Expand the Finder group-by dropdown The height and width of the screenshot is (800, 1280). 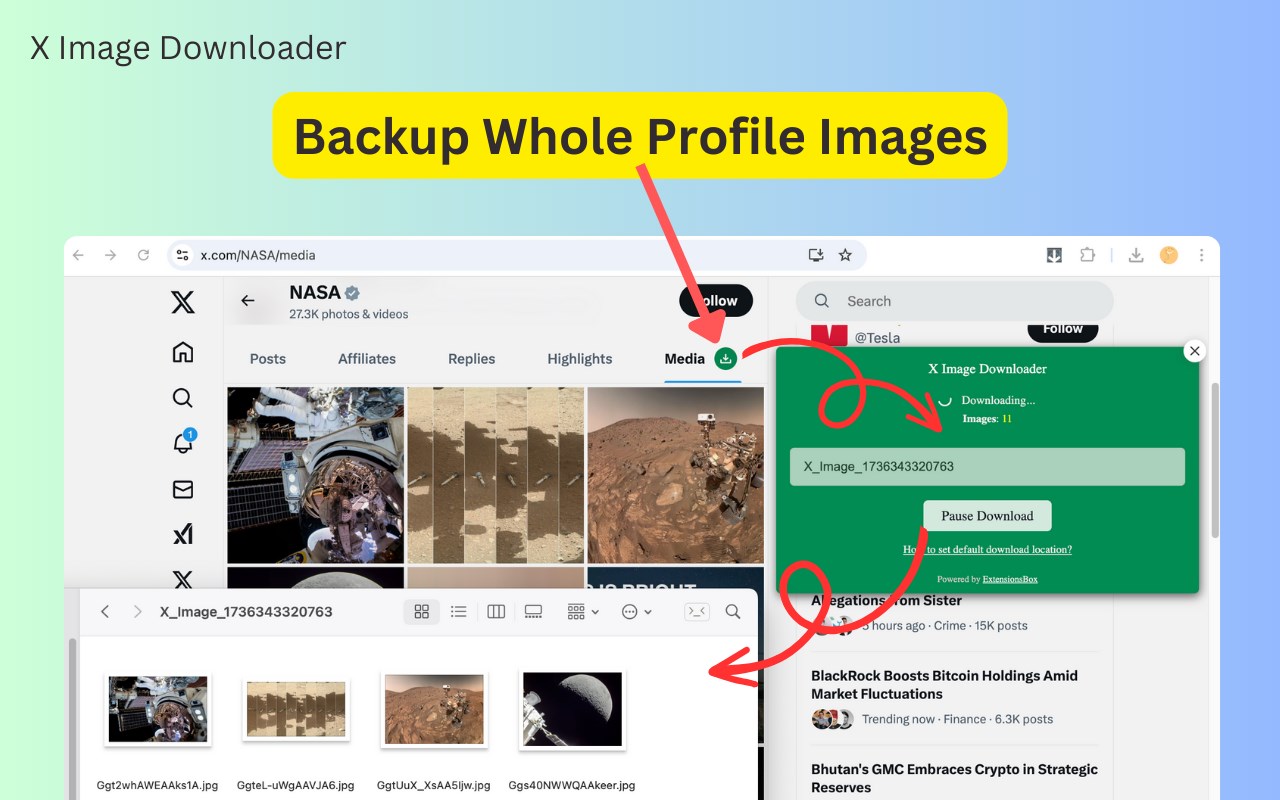pyautogui.click(x=583, y=611)
